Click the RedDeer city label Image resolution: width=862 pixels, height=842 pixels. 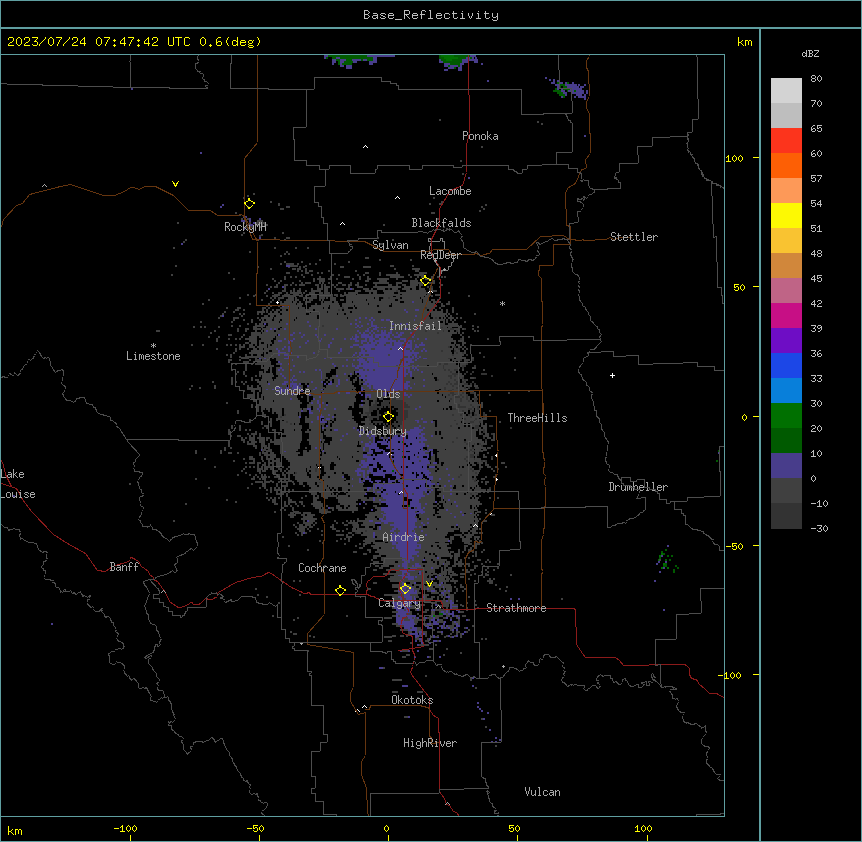tap(440, 255)
